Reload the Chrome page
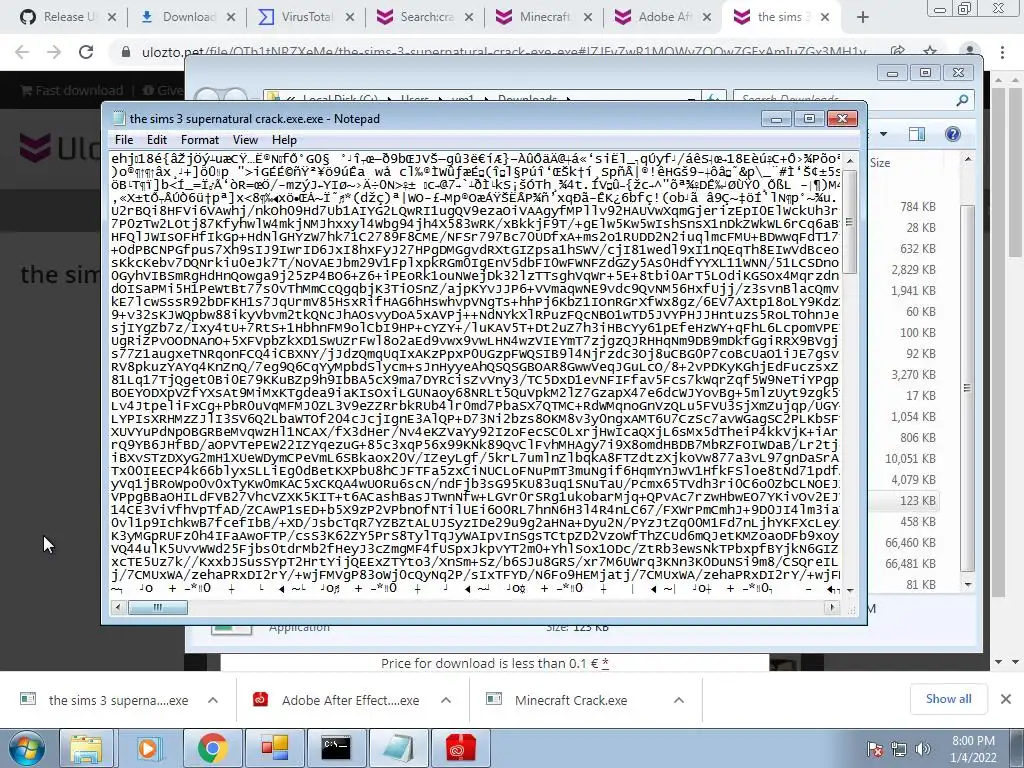1024x768 pixels. (x=86, y=52)
